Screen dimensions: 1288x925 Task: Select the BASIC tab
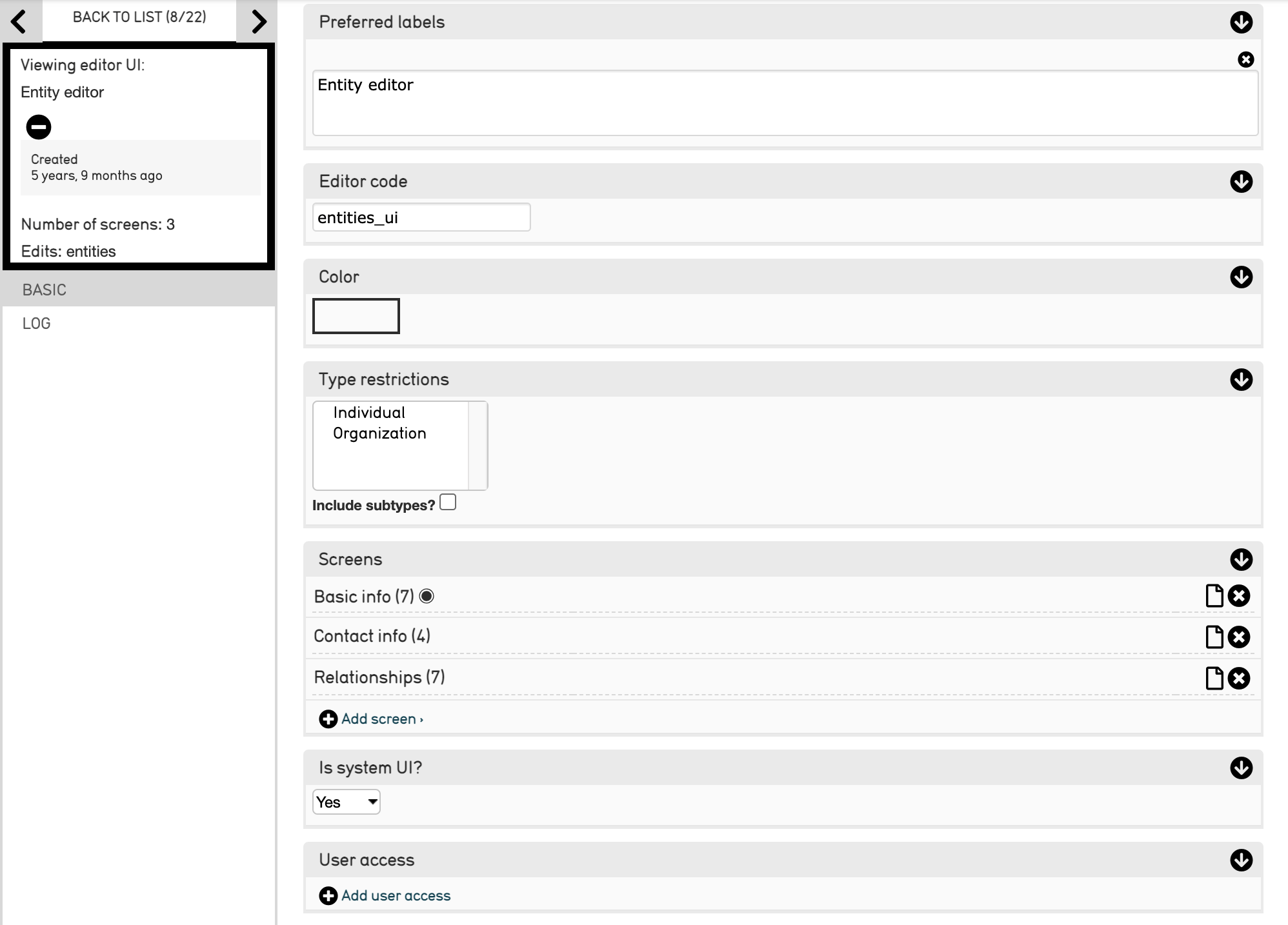[45, 290]
